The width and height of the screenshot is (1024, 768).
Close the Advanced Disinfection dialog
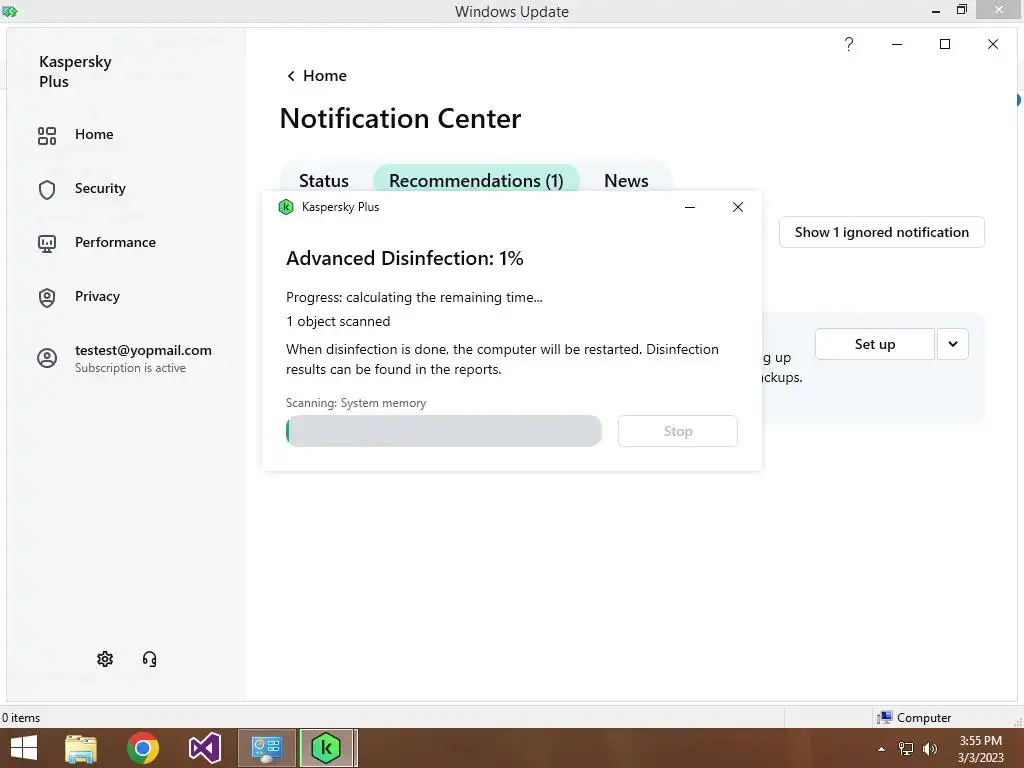[738, 207]
